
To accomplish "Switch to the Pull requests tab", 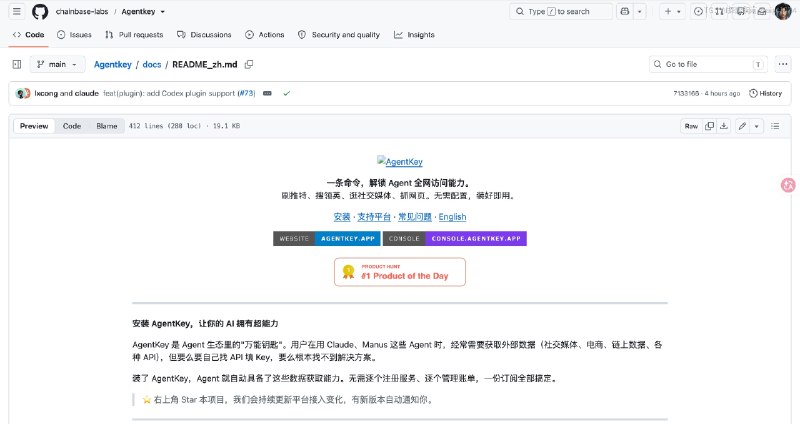I will click(134, 35).
